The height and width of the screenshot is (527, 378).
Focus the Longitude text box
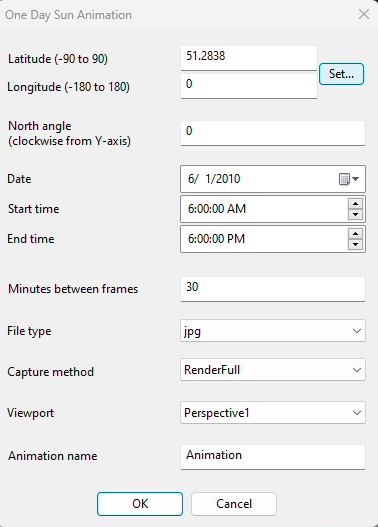[x=249, y=86]
